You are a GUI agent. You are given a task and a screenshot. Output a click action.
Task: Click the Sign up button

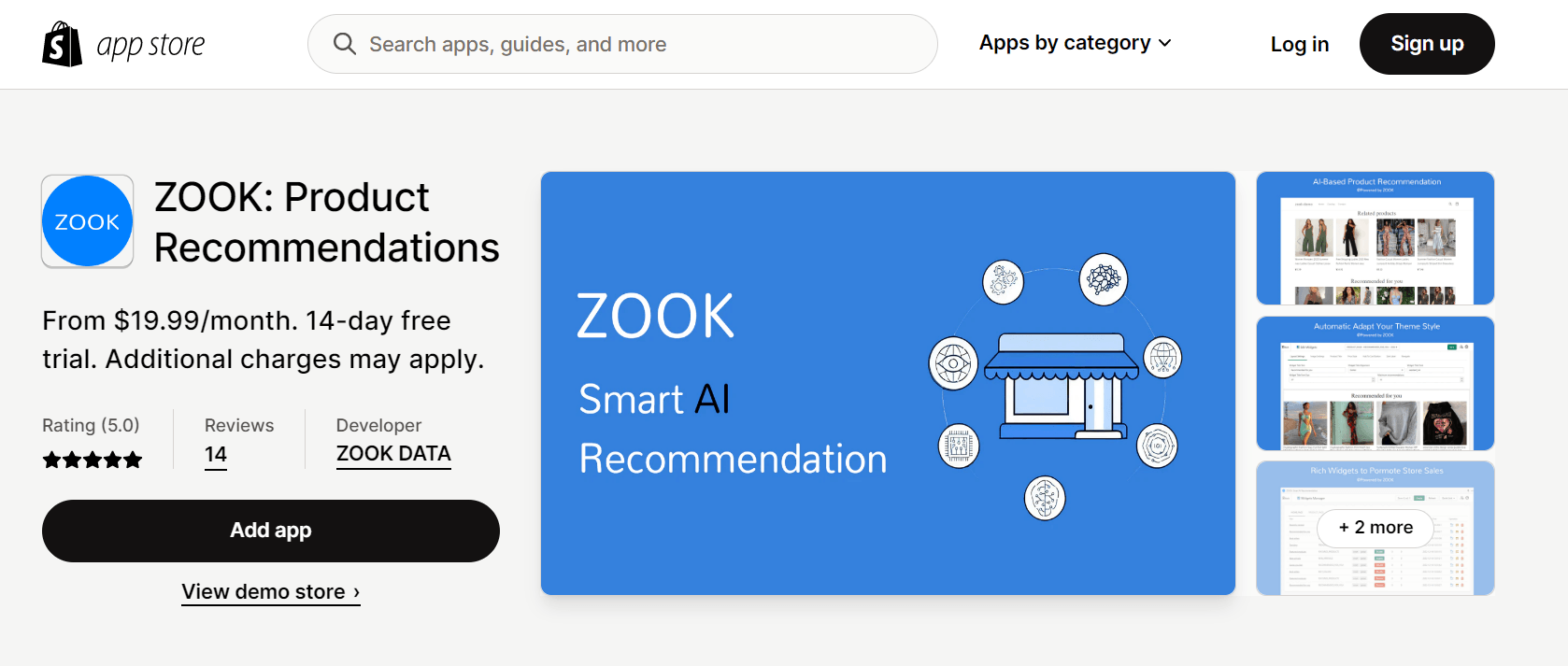coord(1426,43)
